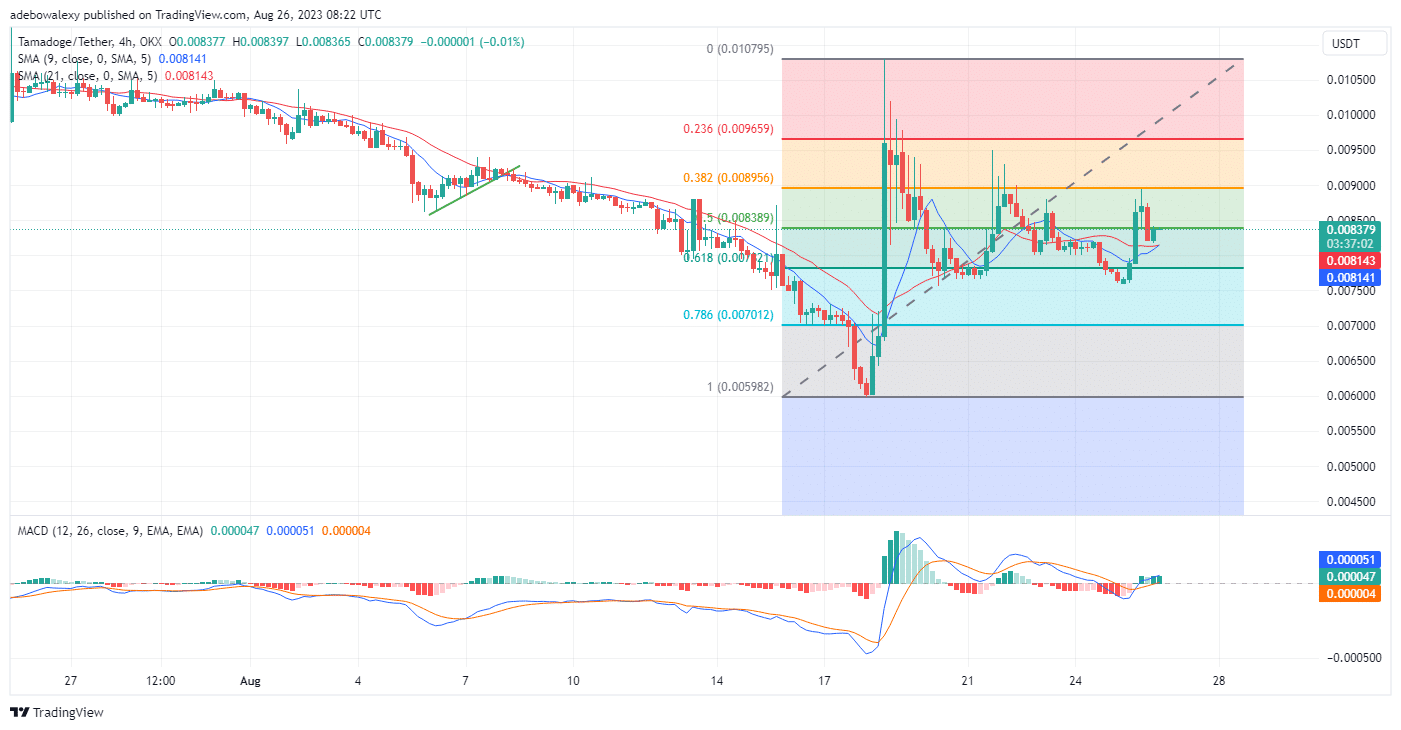Click the green MACD histogram tag 0.000047 on axis
Screen dimensions: 1401x730
click(1351, 576)
